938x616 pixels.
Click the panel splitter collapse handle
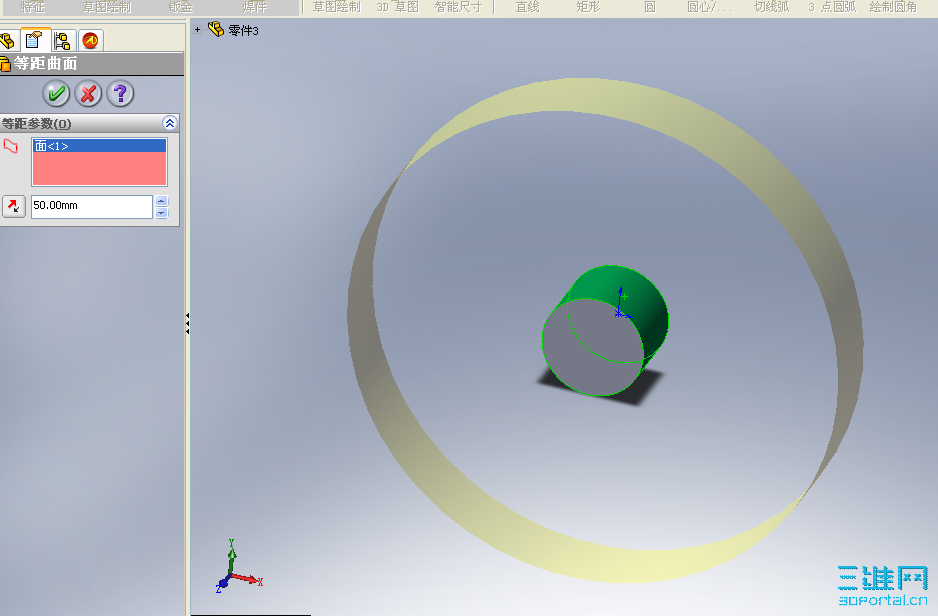pos(187,324)
